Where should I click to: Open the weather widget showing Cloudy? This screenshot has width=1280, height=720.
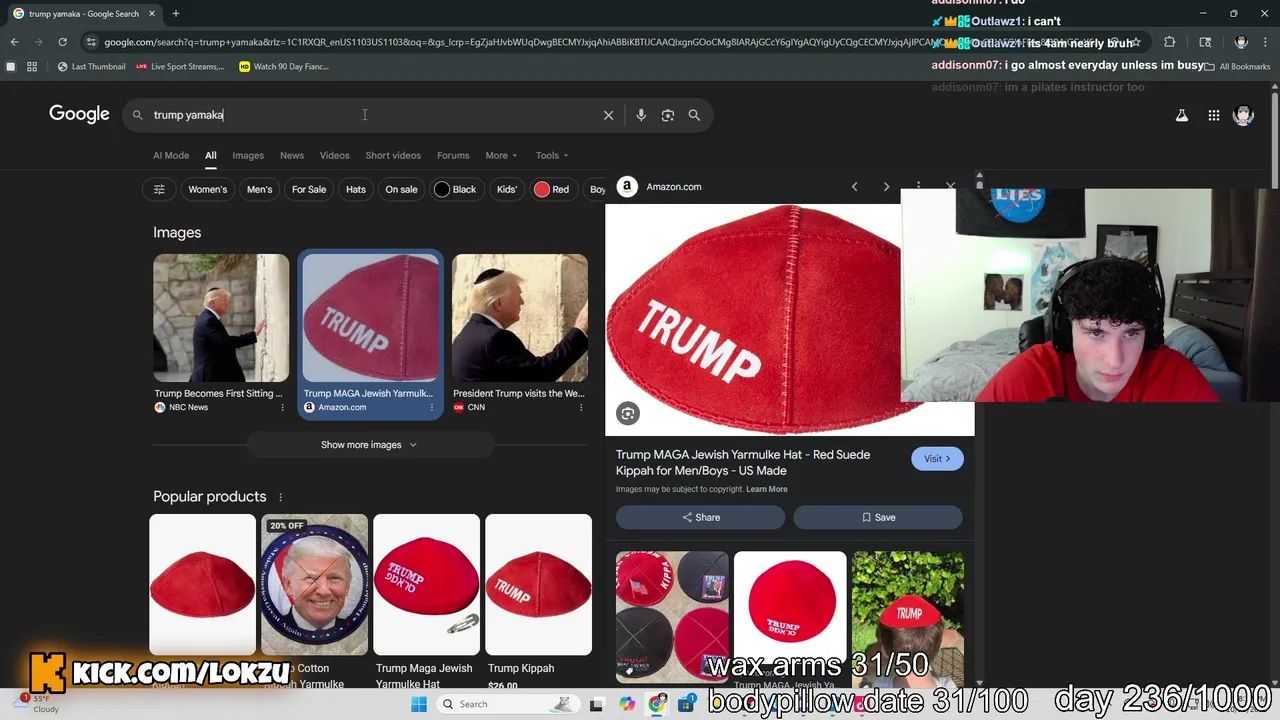[x=35, y=703]
